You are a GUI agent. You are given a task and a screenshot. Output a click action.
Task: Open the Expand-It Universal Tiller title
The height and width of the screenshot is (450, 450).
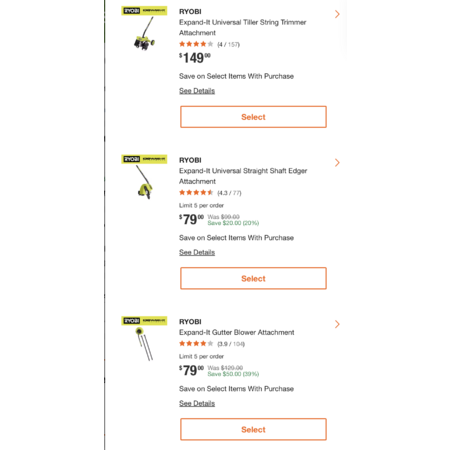[x=242, y=27]
